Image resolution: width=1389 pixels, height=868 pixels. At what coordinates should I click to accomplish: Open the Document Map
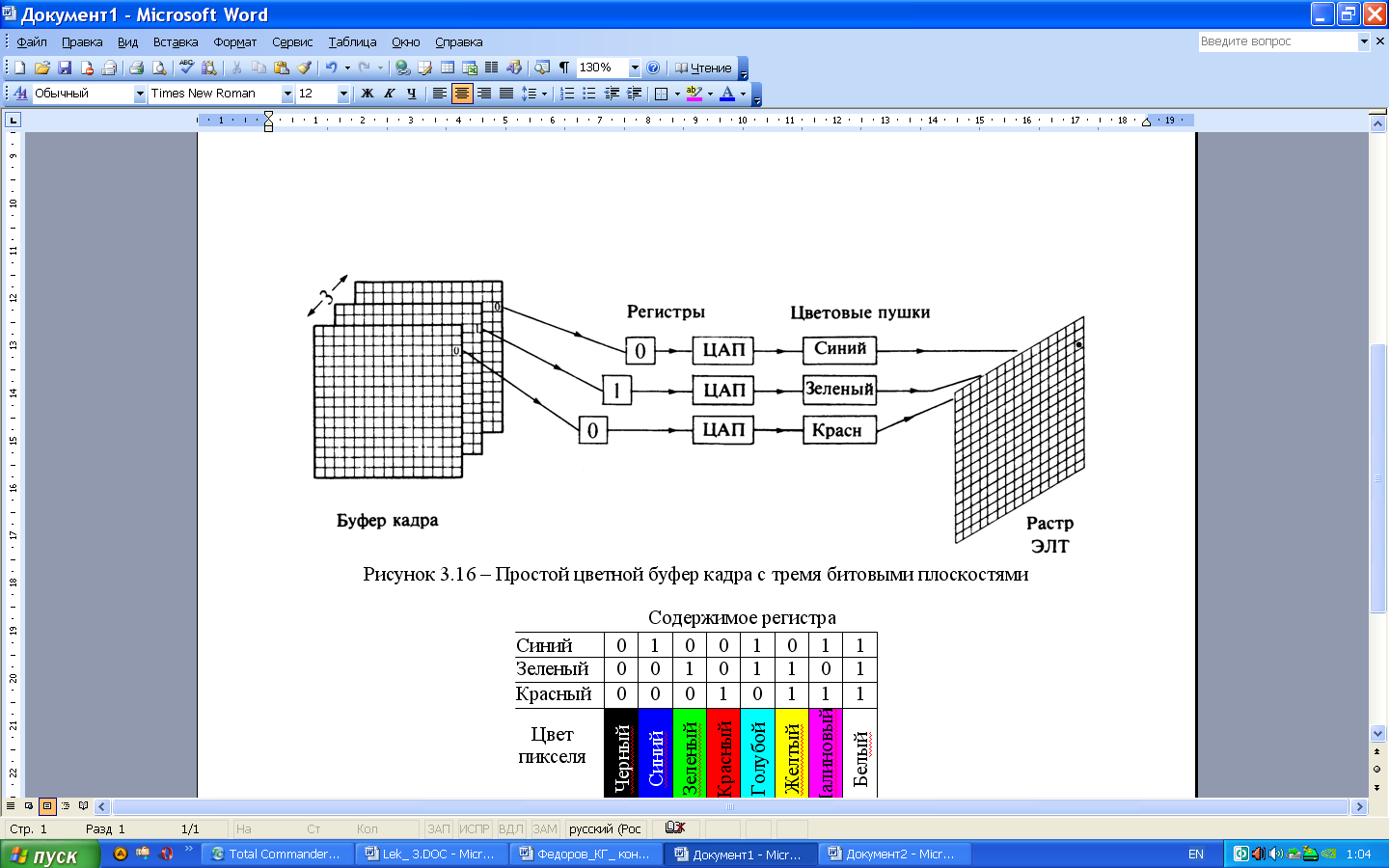542,68
